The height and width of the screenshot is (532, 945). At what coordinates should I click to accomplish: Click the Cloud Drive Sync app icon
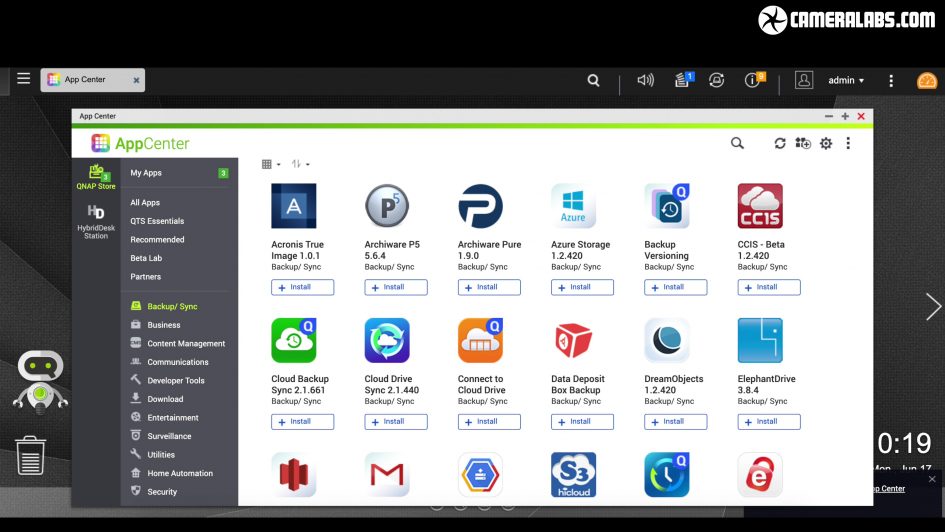coord(387,340)
